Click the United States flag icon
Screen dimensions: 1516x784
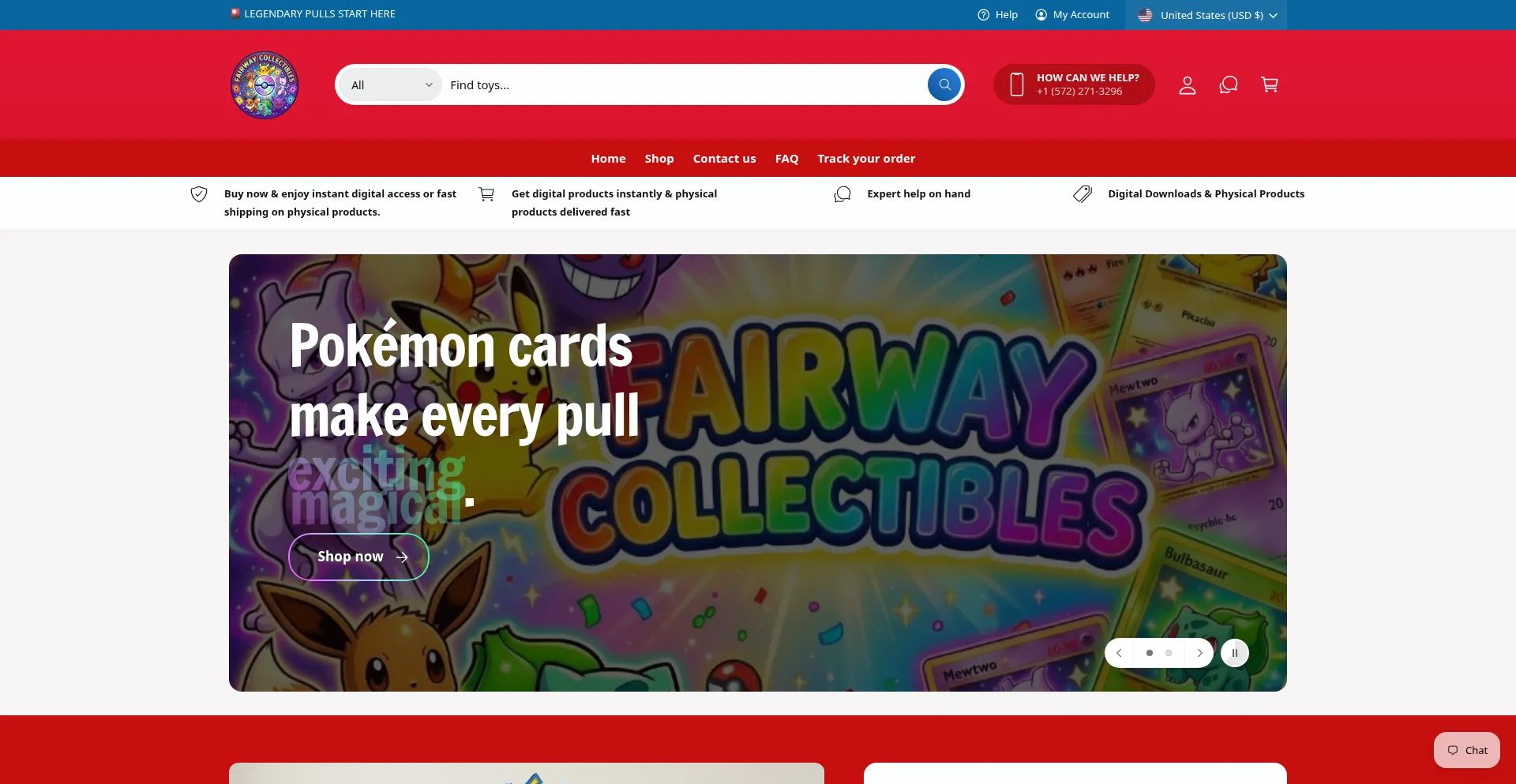coord(1145,15)
